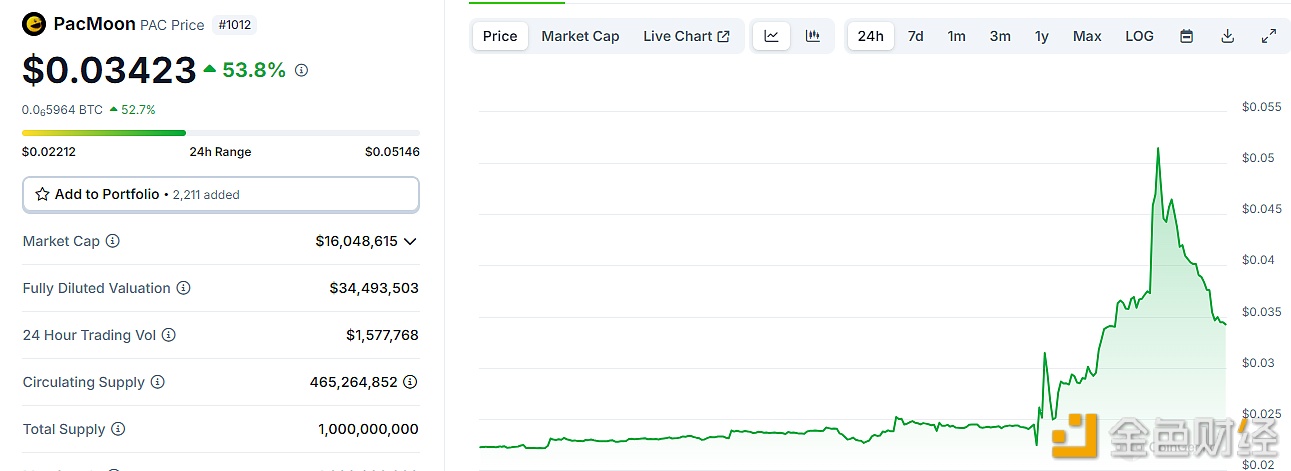This screenshot has width=1291, height=471.
Task: Select the 1m time range
Action: pyautogui.click(x=957, y=36)
